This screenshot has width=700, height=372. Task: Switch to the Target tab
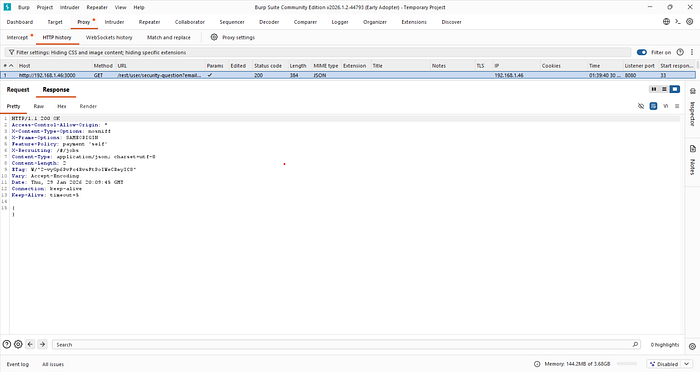55,22
